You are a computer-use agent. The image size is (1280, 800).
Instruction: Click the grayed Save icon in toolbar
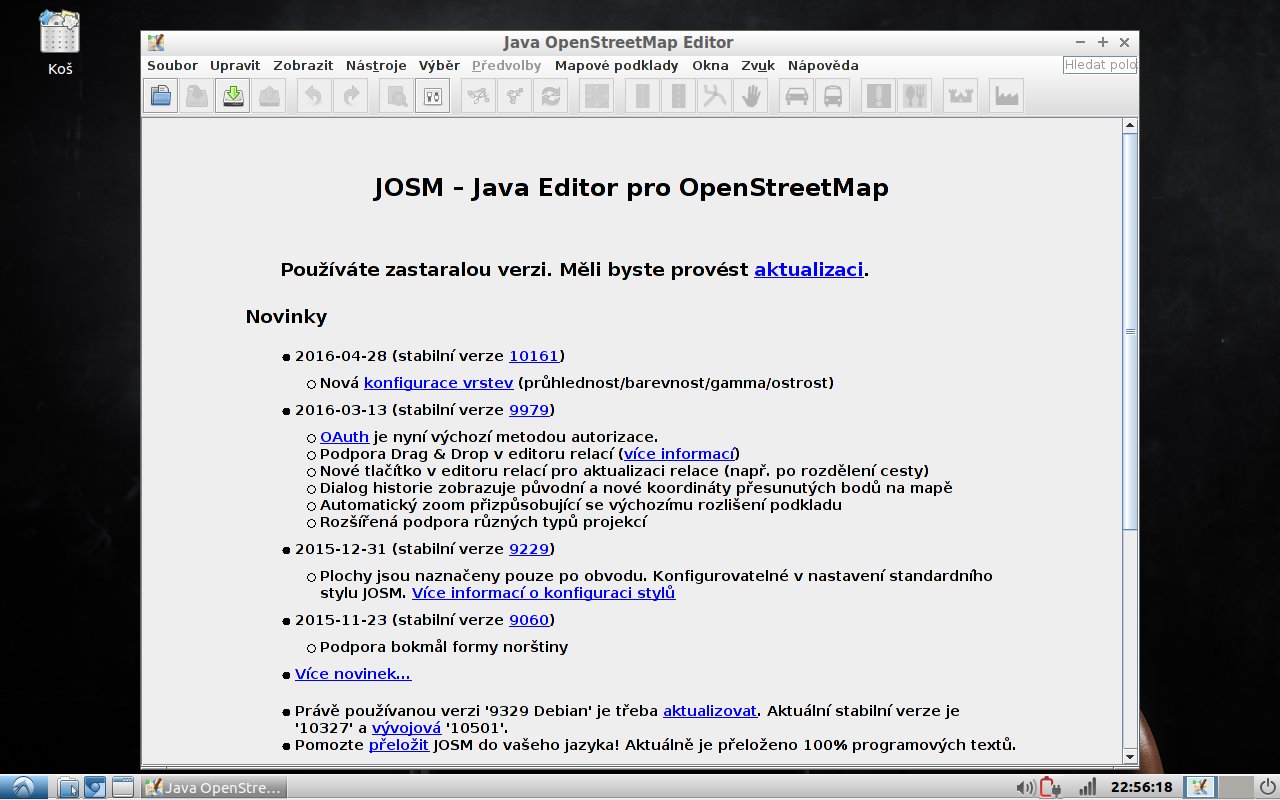click(x=197, y=96)
